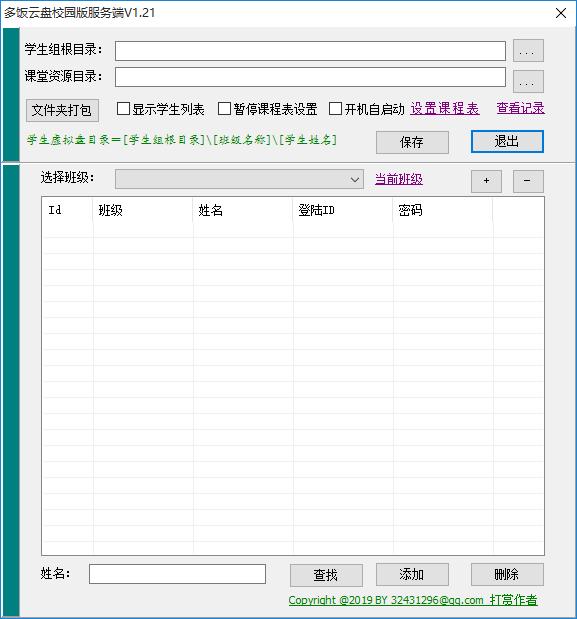577x619 pixels.
Task: Open the Copyright 打赏作者 link
Action: (x=413, y=600)
